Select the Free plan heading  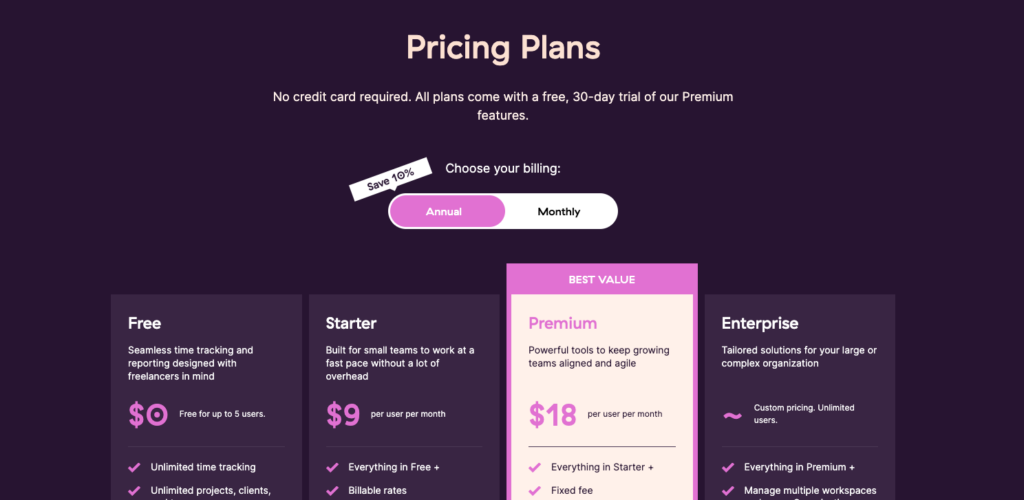pos(145,323)
